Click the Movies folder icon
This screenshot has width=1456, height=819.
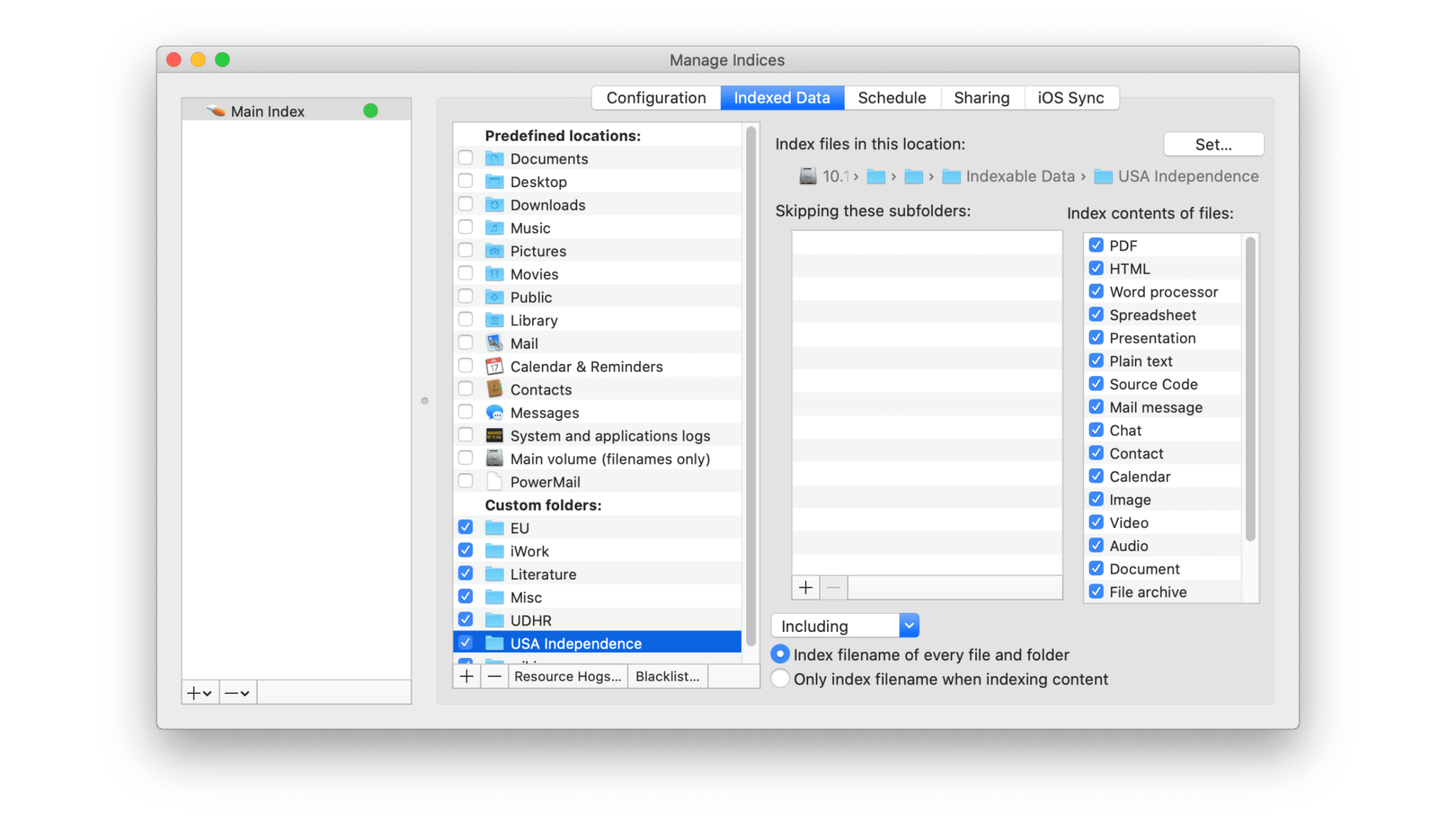pyautogui.click(x=494, y=274)
